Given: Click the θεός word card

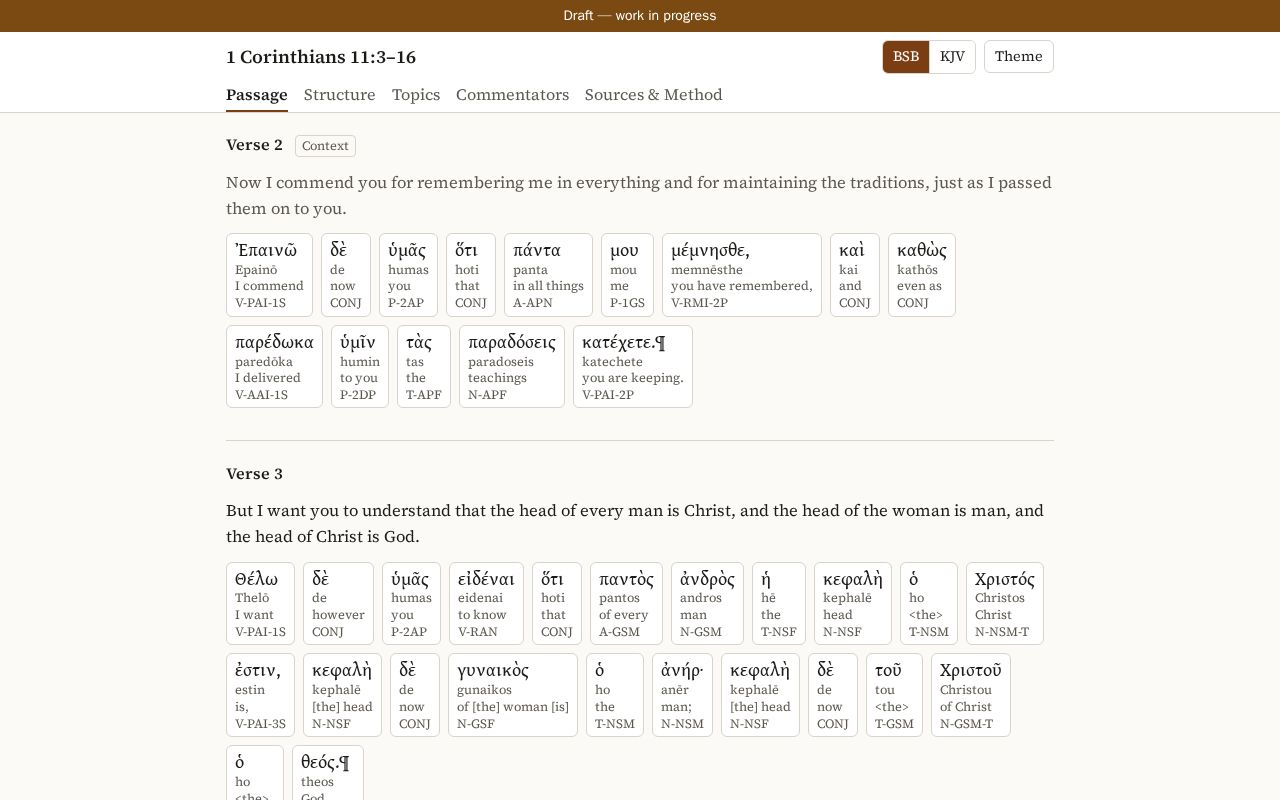Looking at the screenshot, I should point(328,773).
